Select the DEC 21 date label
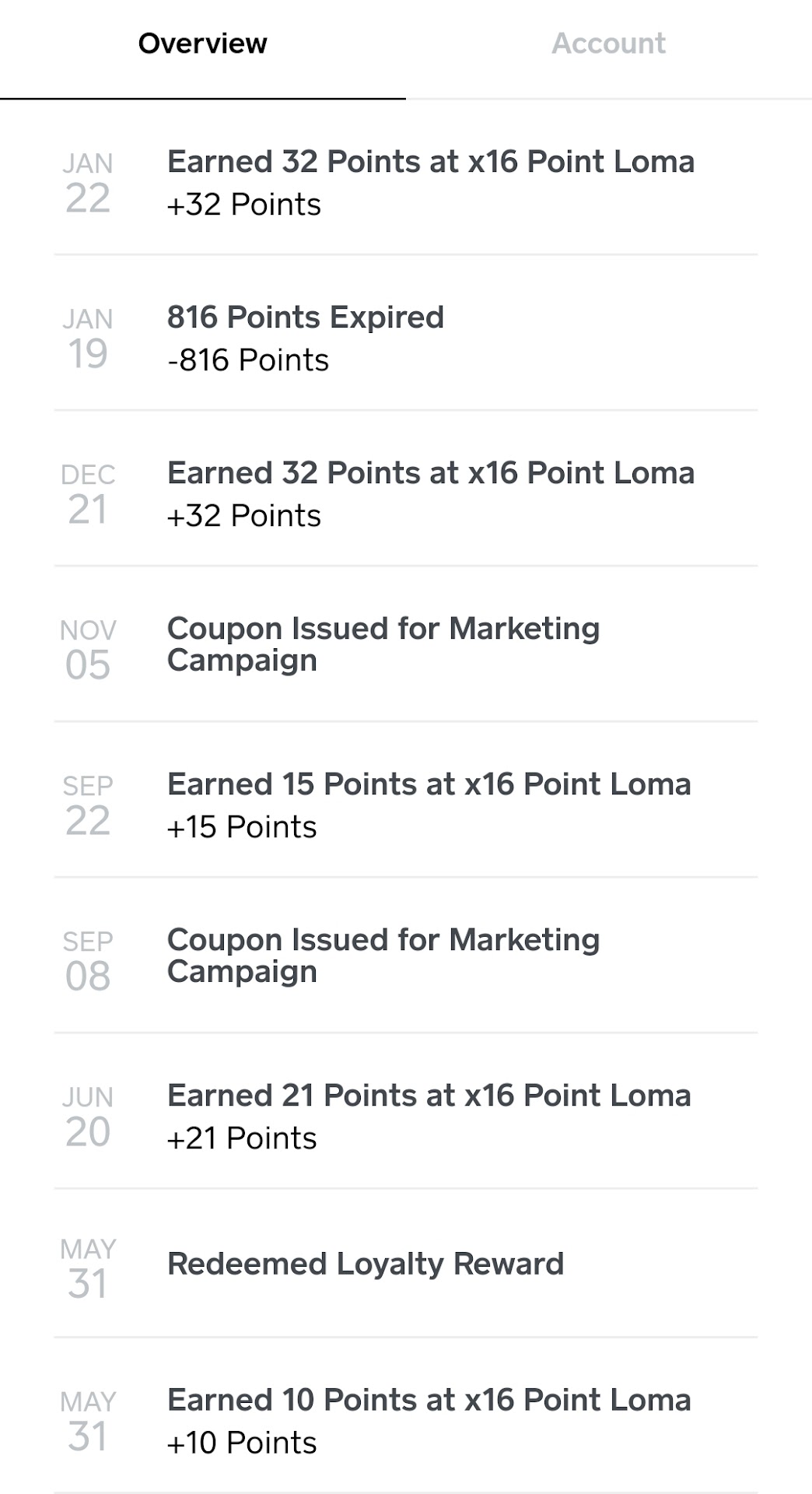812x1494 pixels. 88,495
